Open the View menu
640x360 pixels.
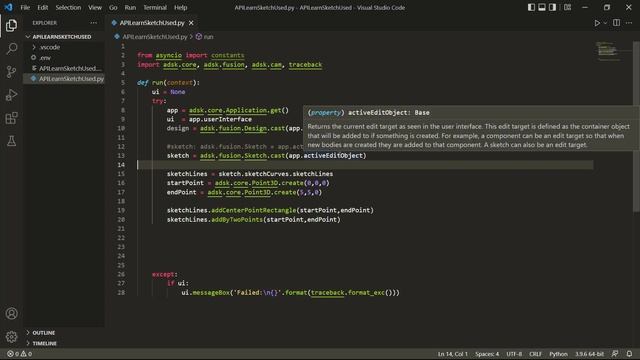click(95, 7)
